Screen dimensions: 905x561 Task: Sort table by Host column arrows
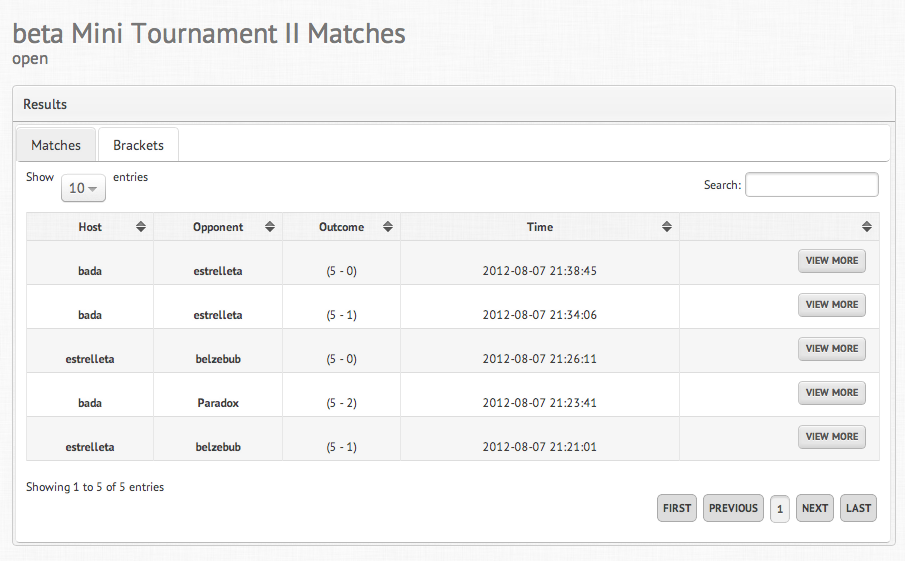point(141,227)
